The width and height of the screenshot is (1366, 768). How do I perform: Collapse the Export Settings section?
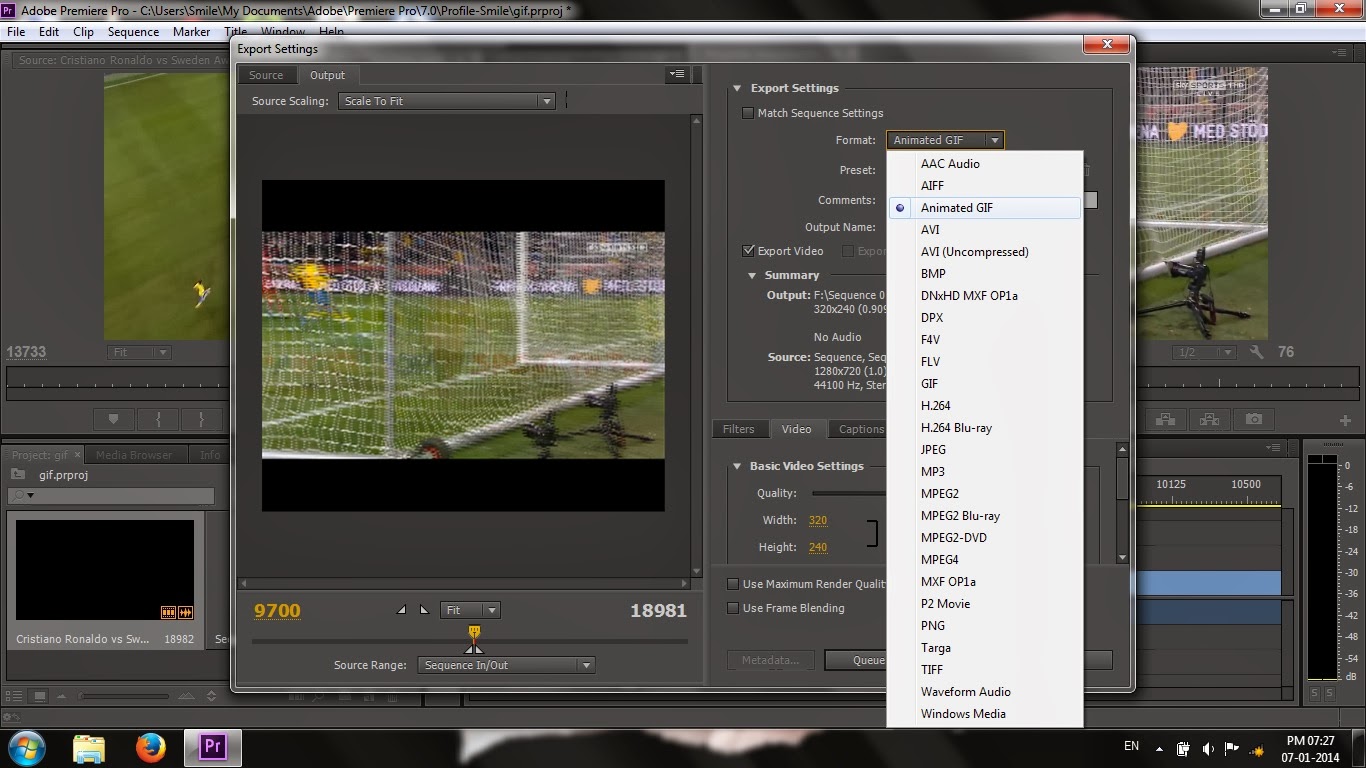point(737,88)
